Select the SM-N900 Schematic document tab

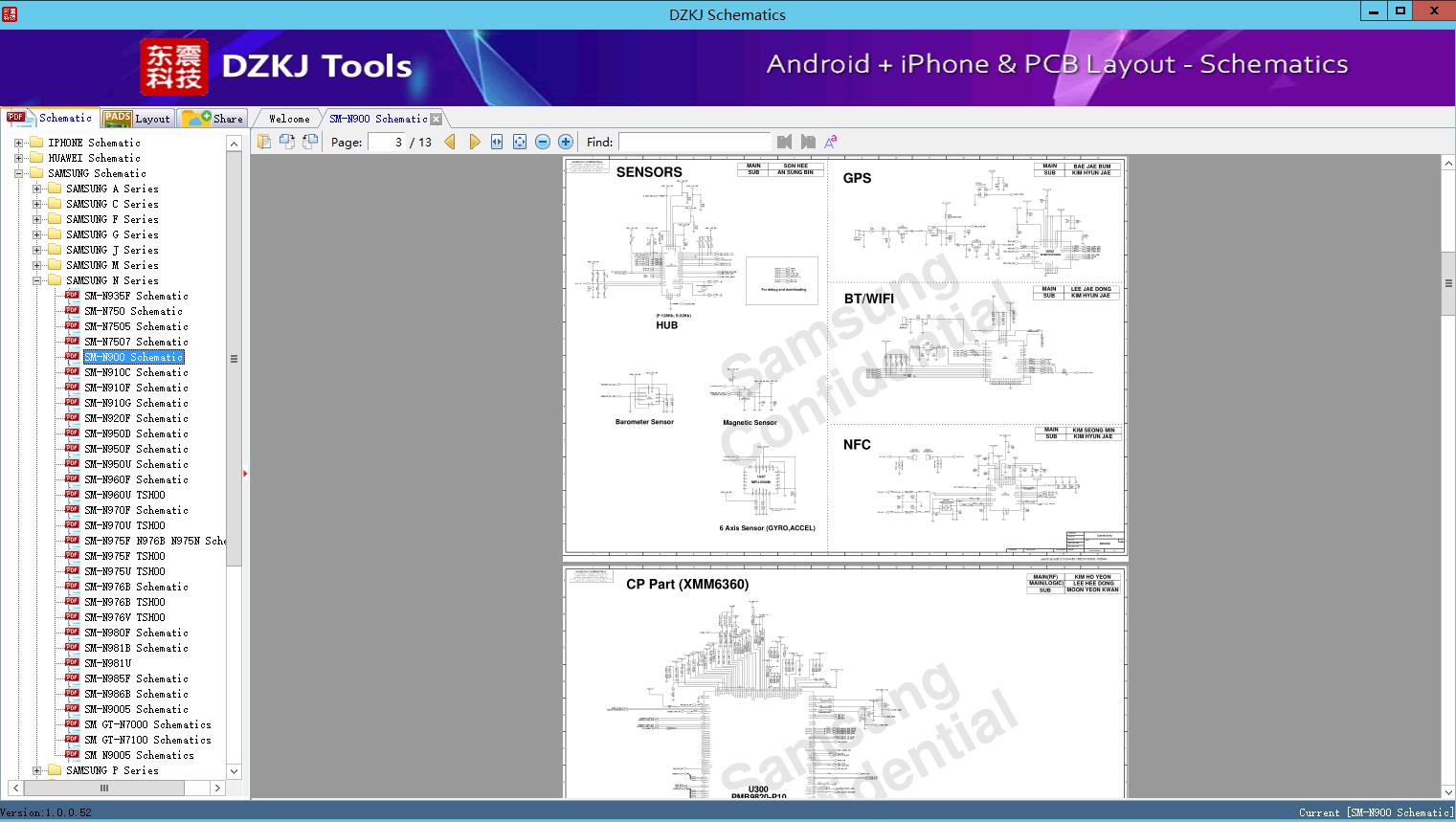click(x=378, y=119)
